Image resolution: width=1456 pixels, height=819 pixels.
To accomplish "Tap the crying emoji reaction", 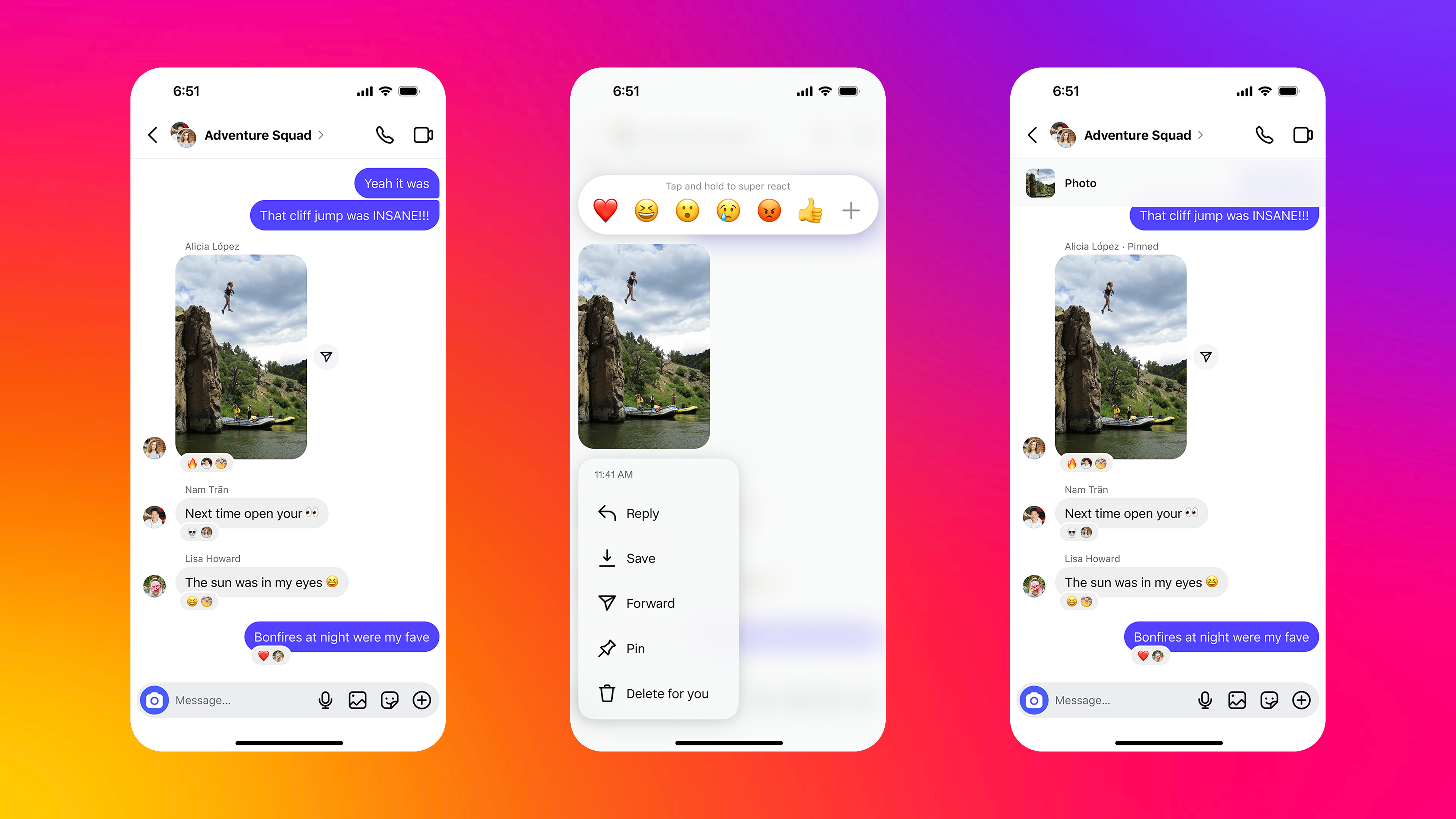I will 727,210.
